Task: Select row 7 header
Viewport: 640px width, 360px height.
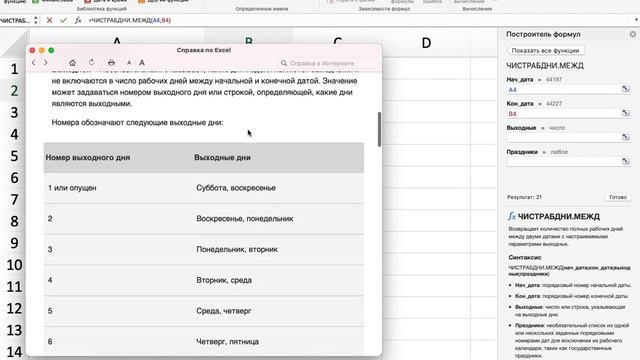Action: pyautogui.click(x=14, y=199)
